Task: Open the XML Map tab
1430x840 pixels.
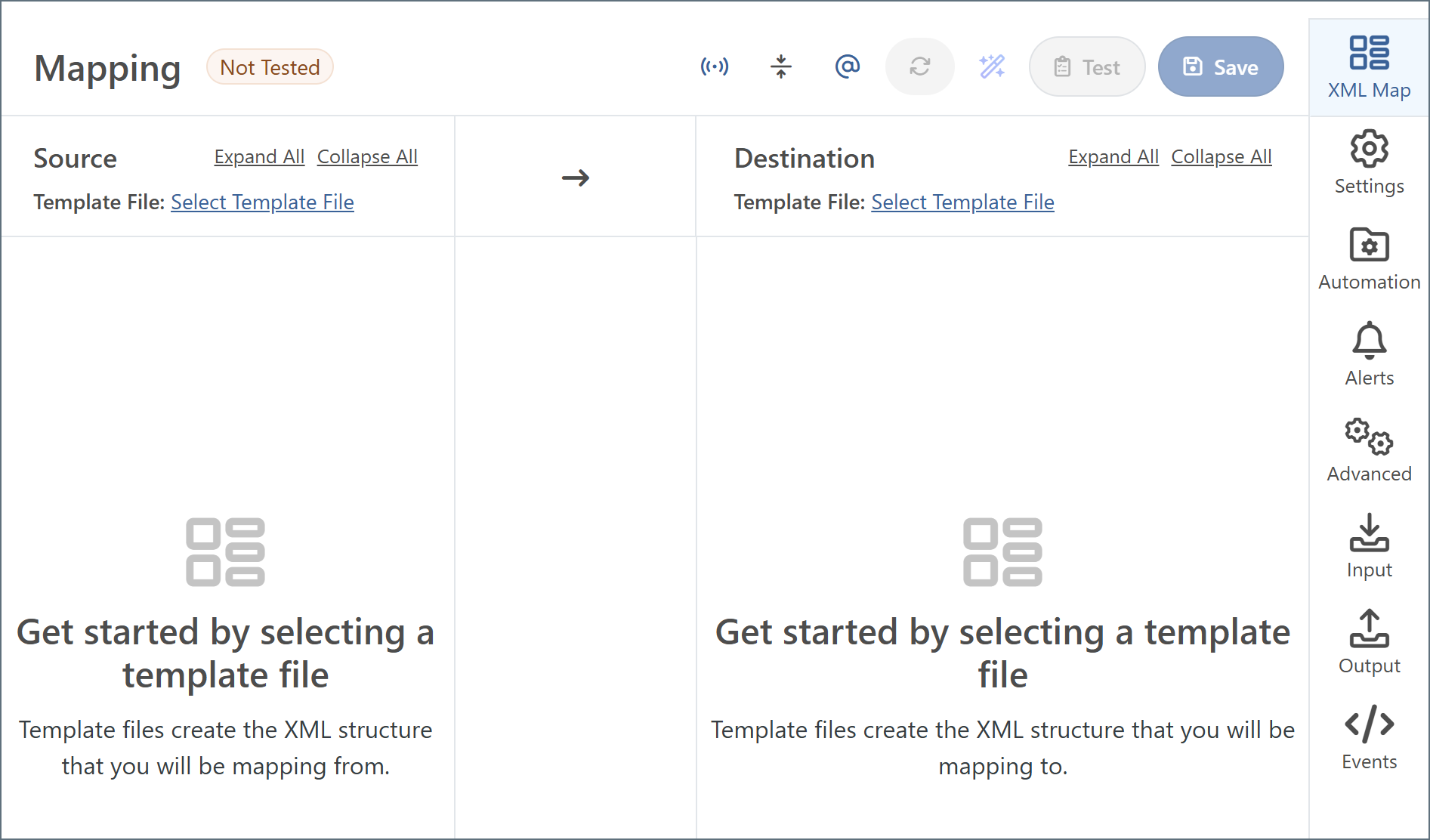Action: pos(1368,68)
